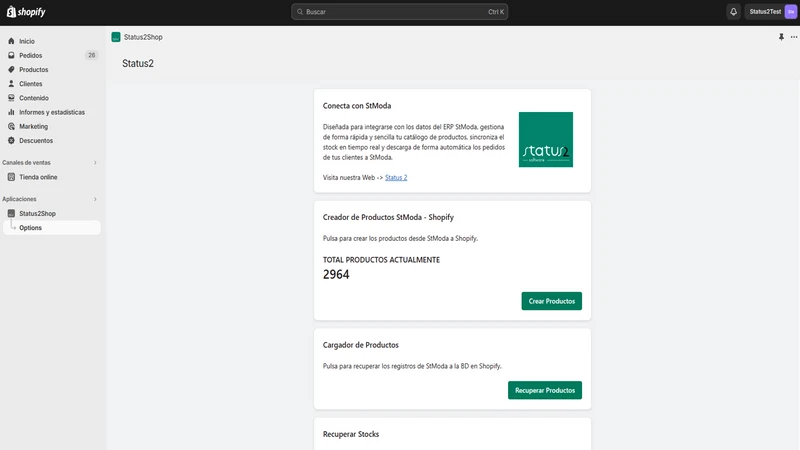Click Conecta con StModa heading
Screen dimensions: 800x450
click(357, 106)
